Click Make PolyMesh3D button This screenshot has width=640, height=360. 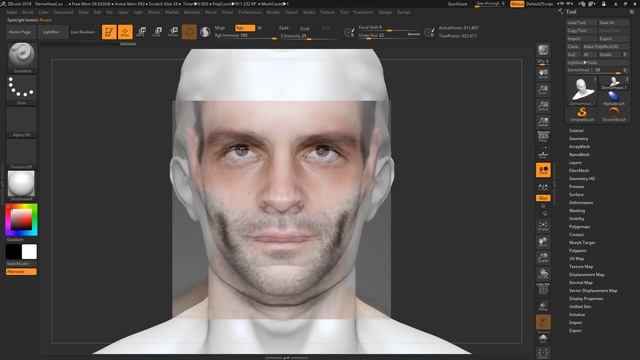(605, 47)
